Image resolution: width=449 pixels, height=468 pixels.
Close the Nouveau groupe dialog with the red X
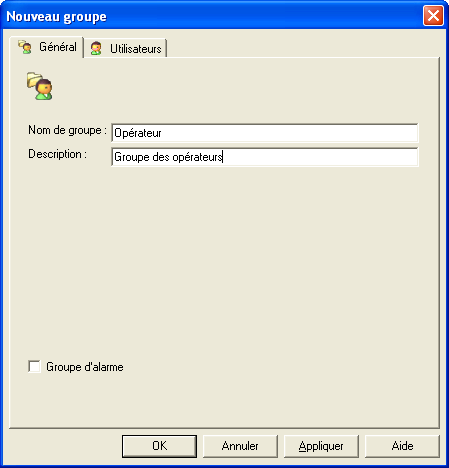[433, 16]
